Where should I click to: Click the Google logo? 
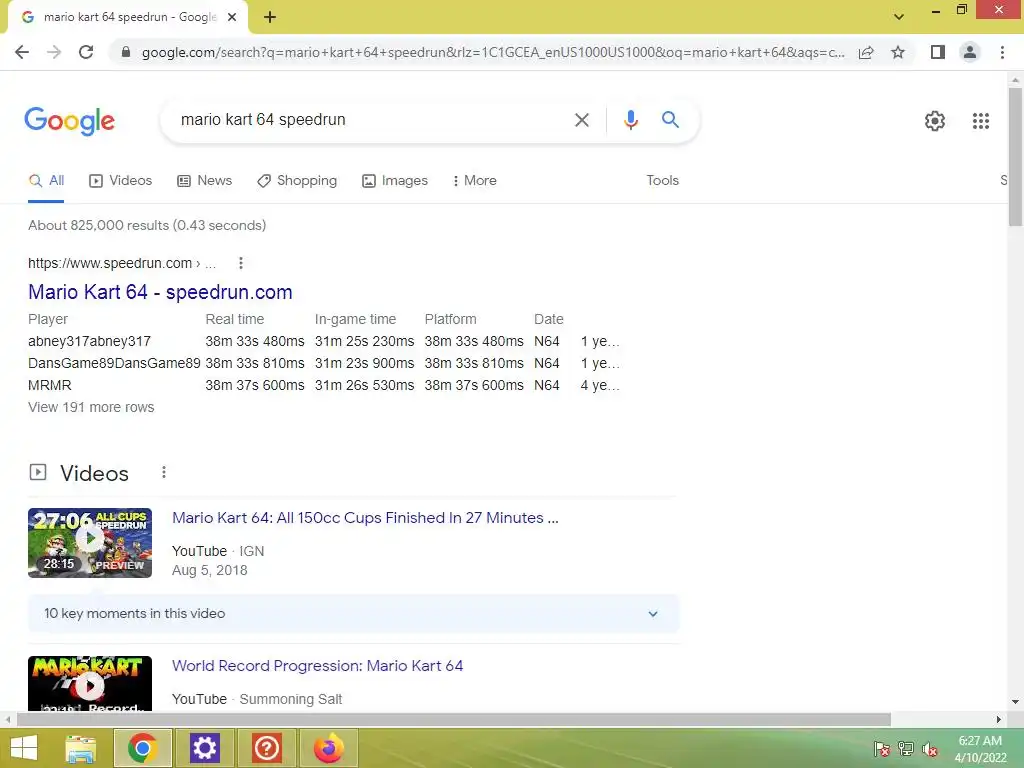point(69,121)
